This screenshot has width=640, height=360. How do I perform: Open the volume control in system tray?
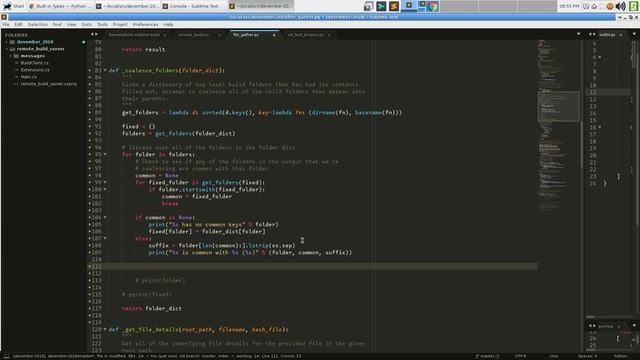620,6
